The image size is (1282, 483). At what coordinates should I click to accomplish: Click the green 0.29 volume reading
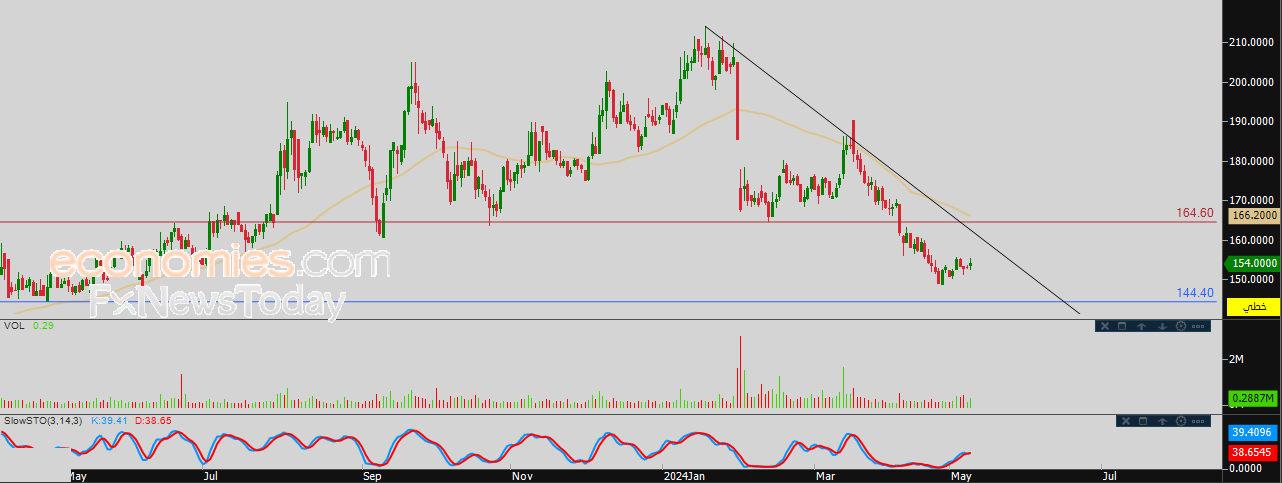click(x=42, y=326)
